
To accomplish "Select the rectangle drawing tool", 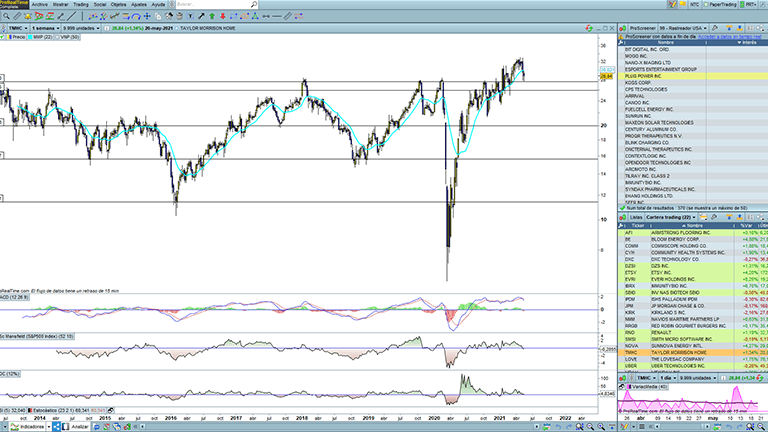I will (x=234, y=16).
